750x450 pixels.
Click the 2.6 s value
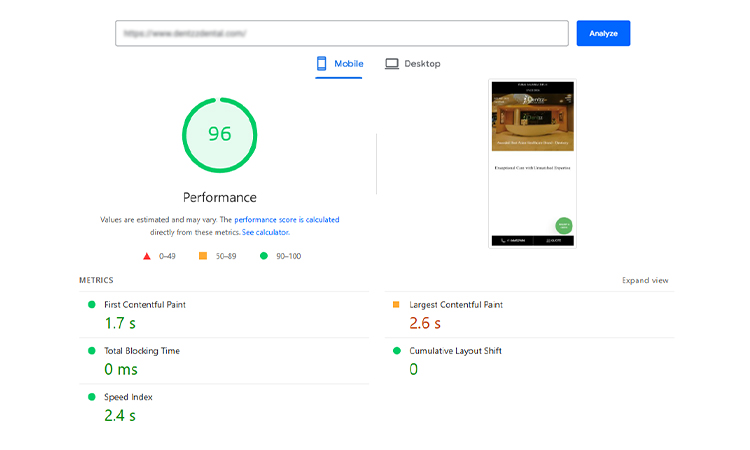(425, 323)
